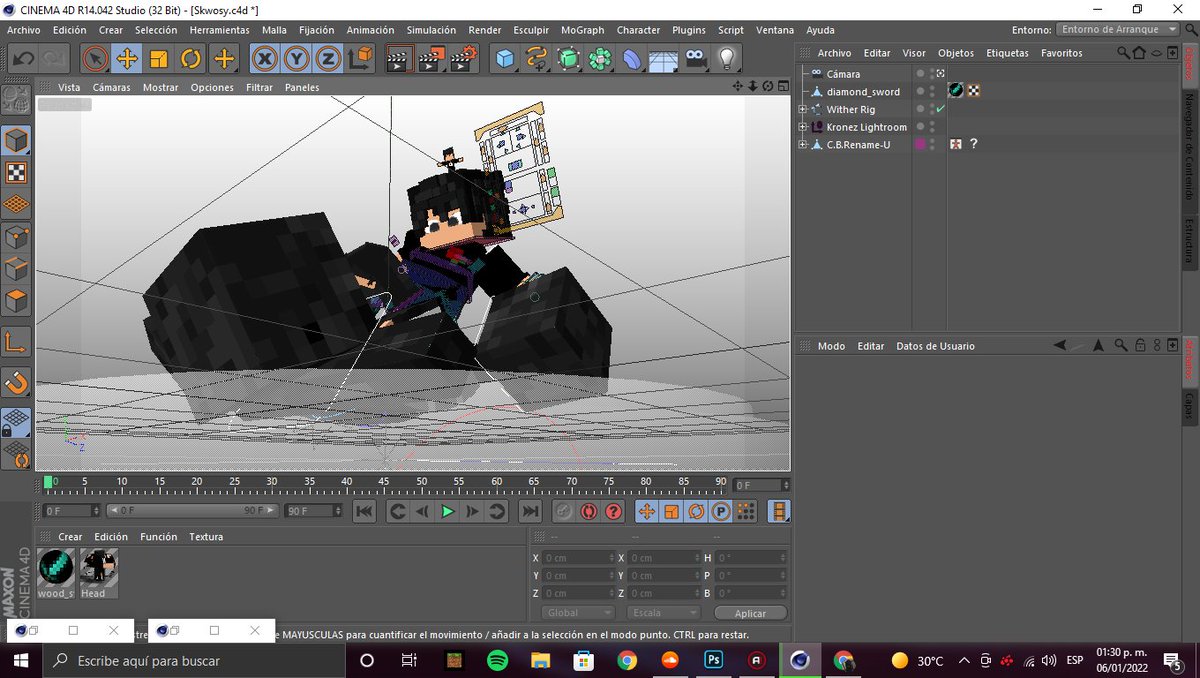Go to end of animation
This screenshot has width=1200, height=678.
pos(530,511)
